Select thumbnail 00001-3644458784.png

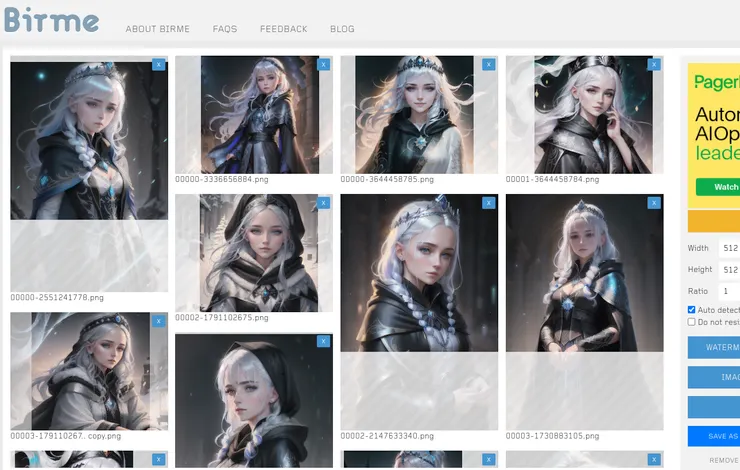[585, 115]
